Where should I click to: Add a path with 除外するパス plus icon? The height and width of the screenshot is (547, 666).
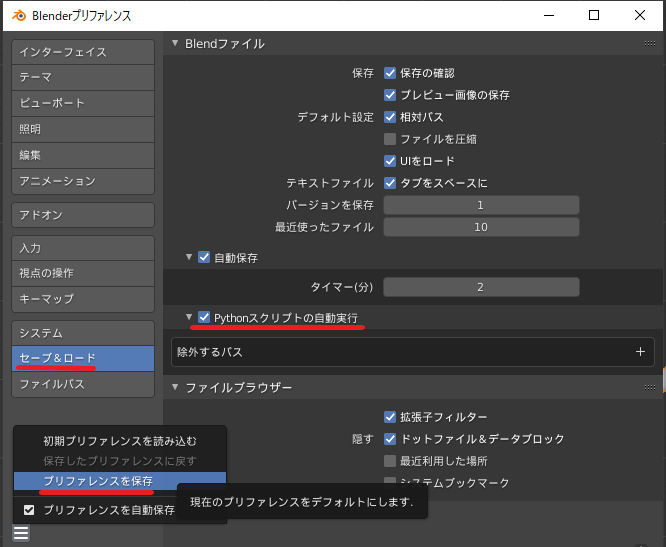(640, 352)
